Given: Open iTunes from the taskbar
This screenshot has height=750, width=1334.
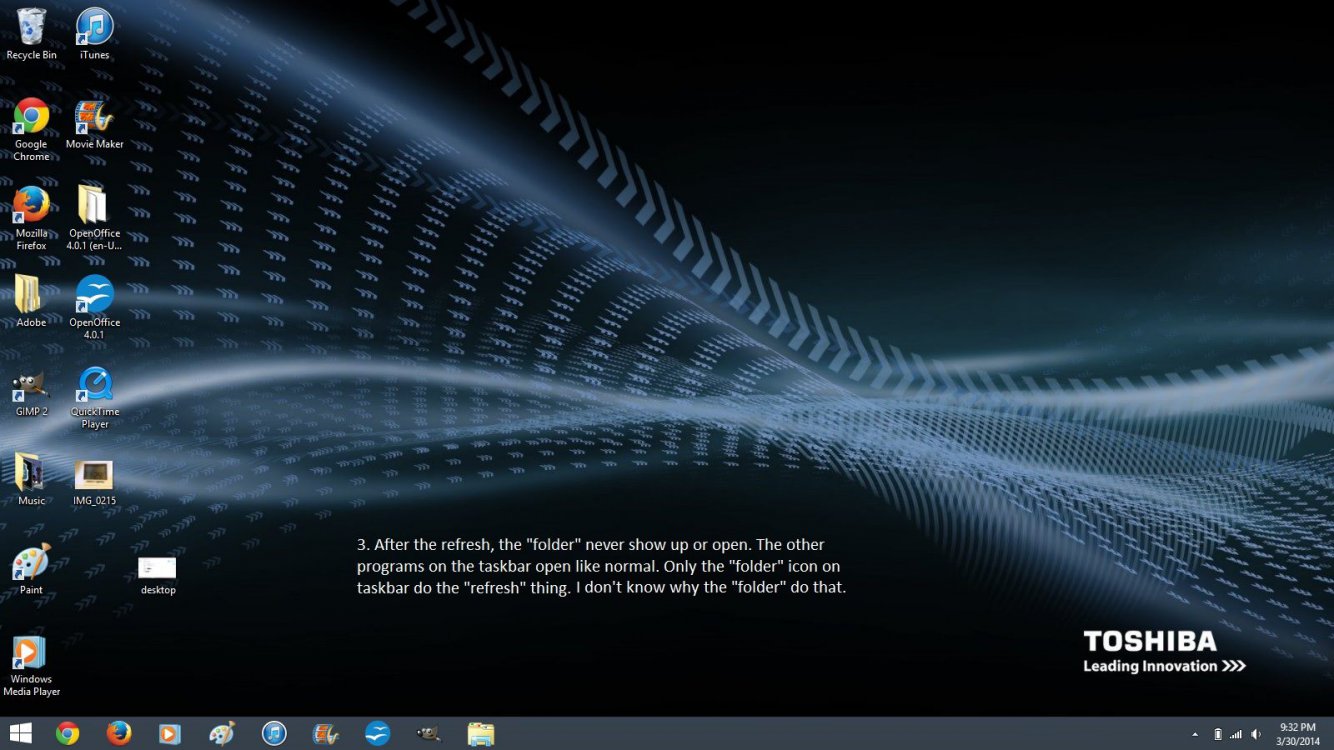Looking at the screenshot, I should click(274, 733).
